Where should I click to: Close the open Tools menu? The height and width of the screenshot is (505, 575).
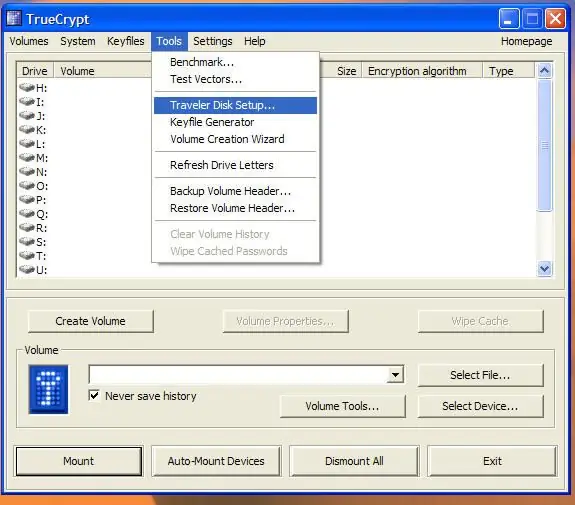point(169,41)
